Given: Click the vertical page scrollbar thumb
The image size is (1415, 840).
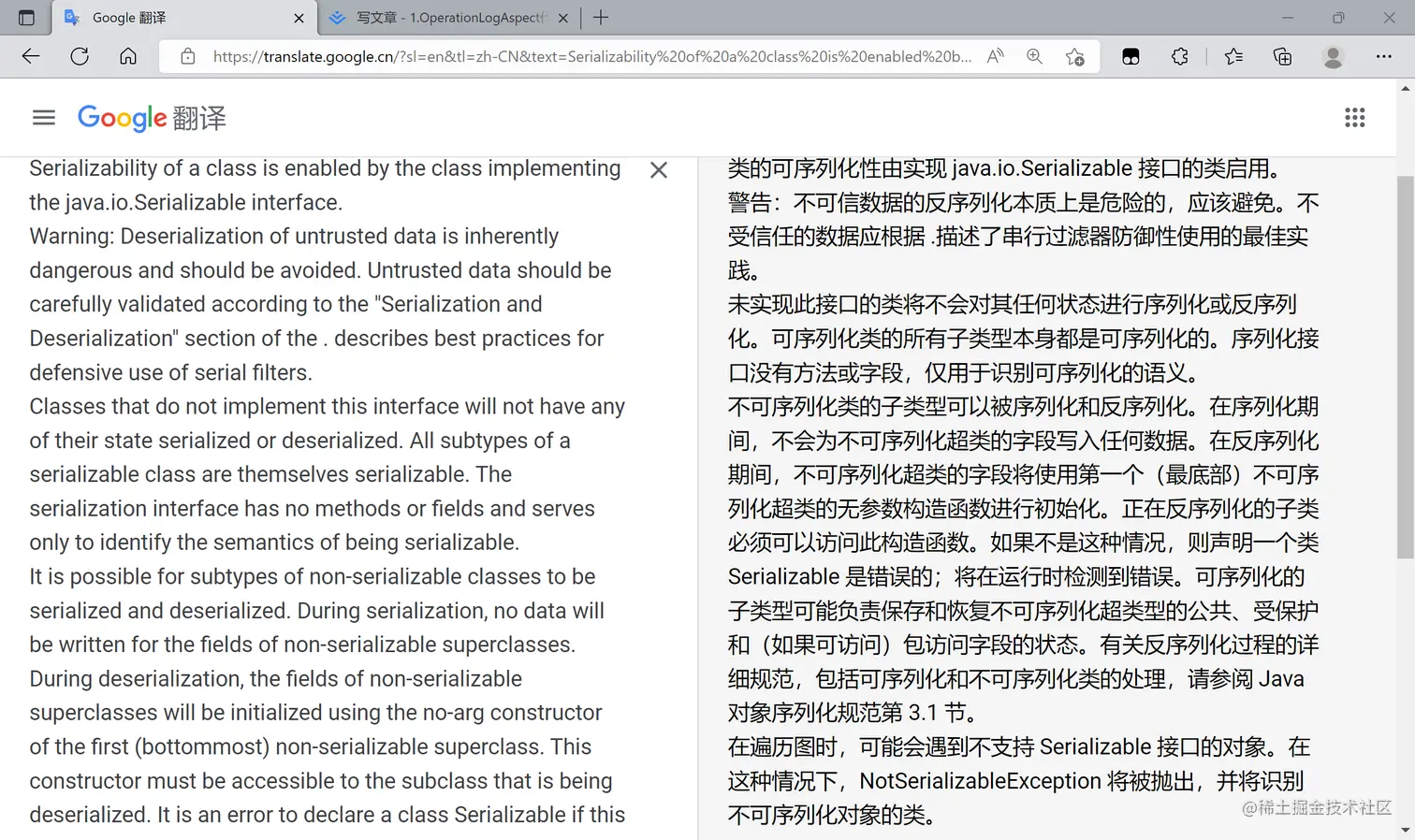Looking at the screenshot, I should pos(1405,367).
